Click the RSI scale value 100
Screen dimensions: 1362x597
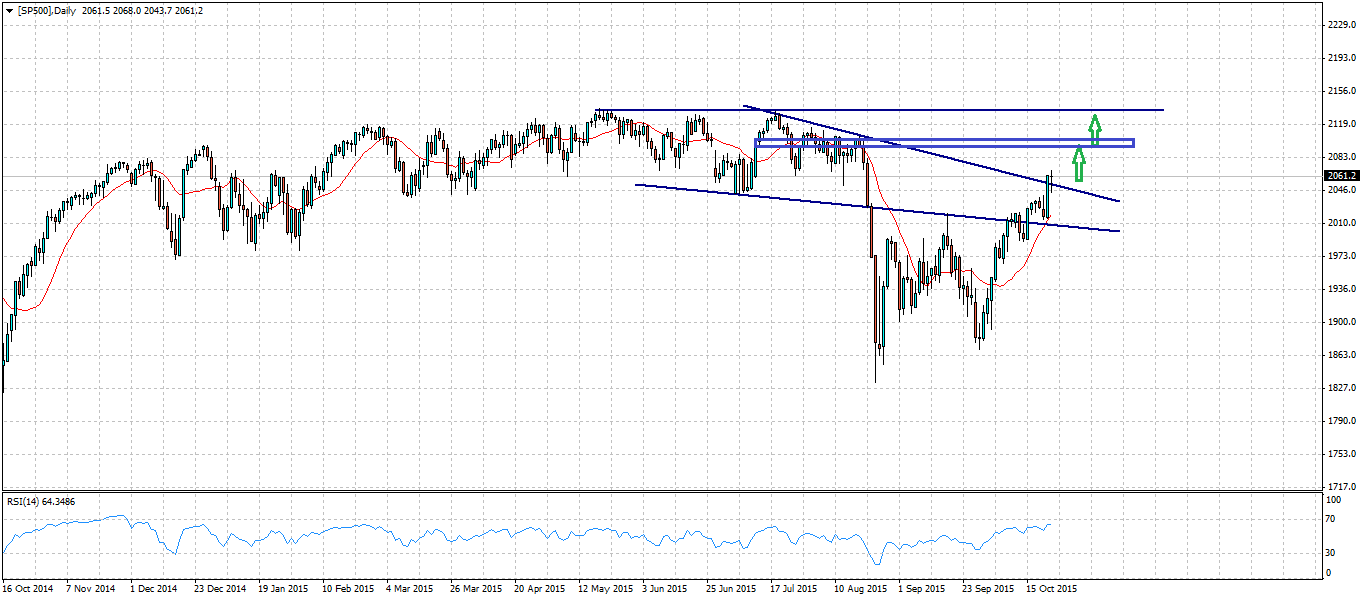[1332, 499]
